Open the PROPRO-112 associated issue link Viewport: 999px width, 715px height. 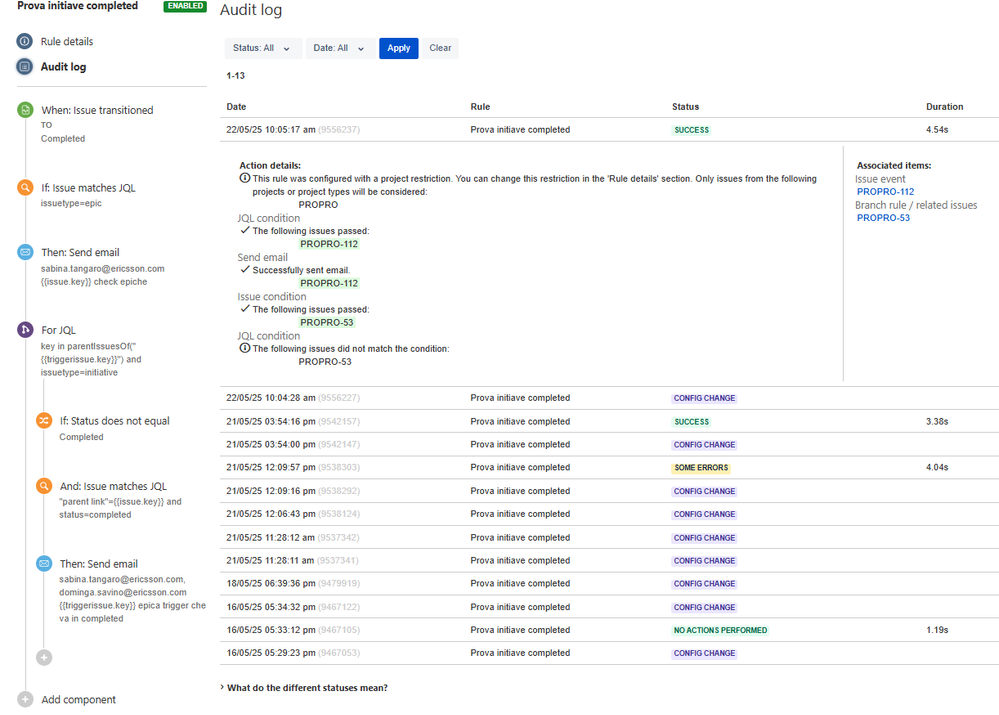pyautogui.click(x=886, y=191)
